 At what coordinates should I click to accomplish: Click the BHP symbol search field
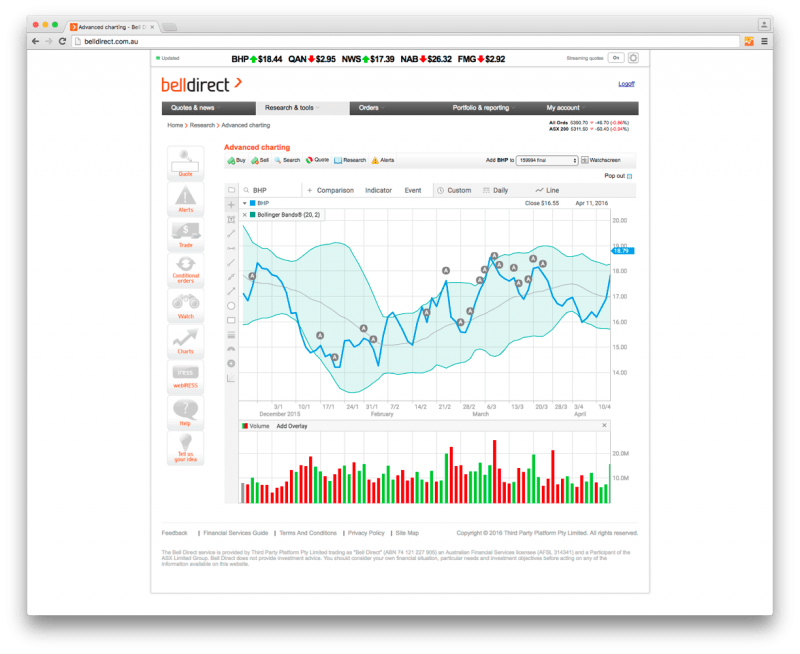point(270,190)
